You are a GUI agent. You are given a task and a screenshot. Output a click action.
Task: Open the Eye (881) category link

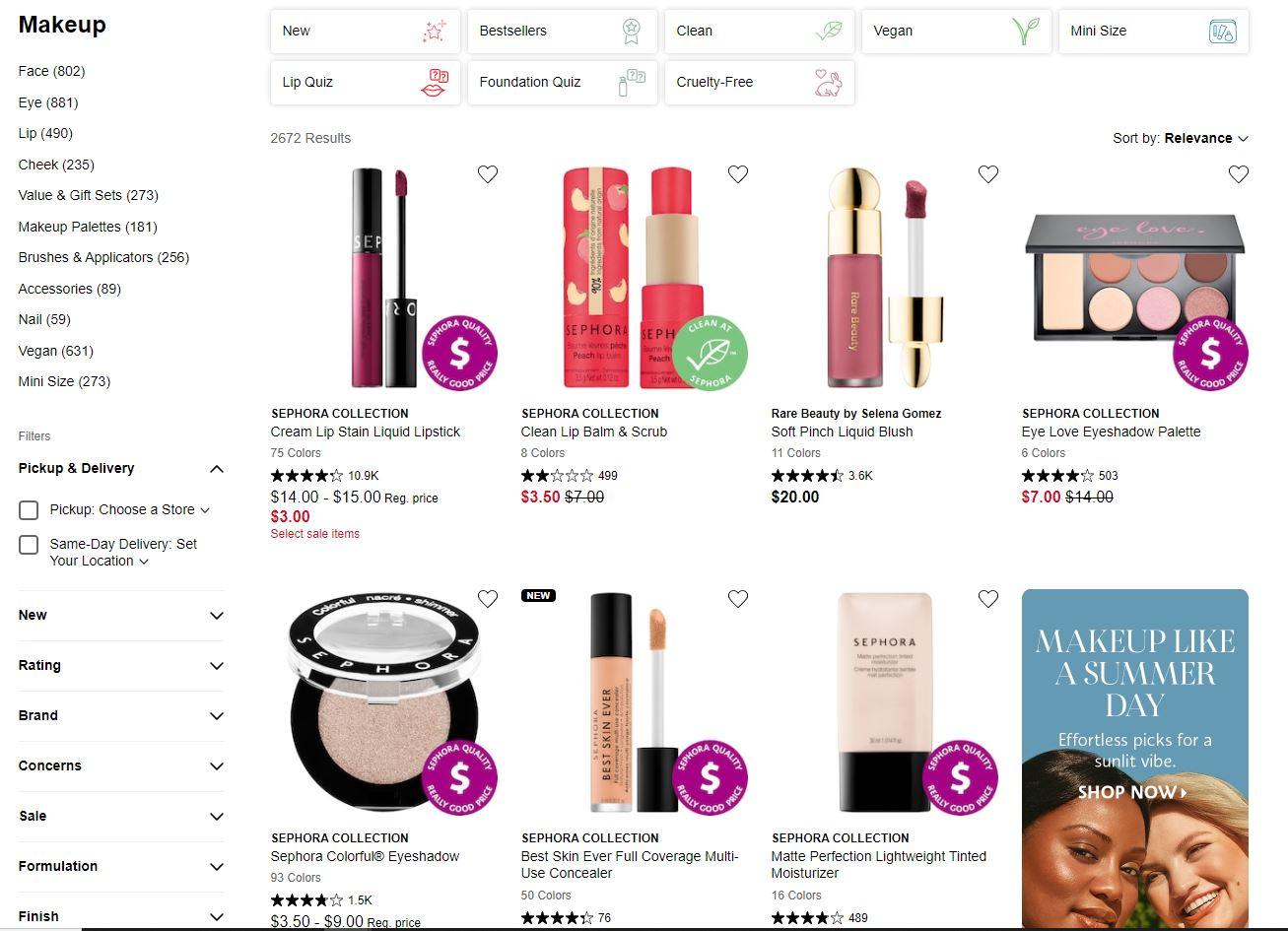click(48, 102)
